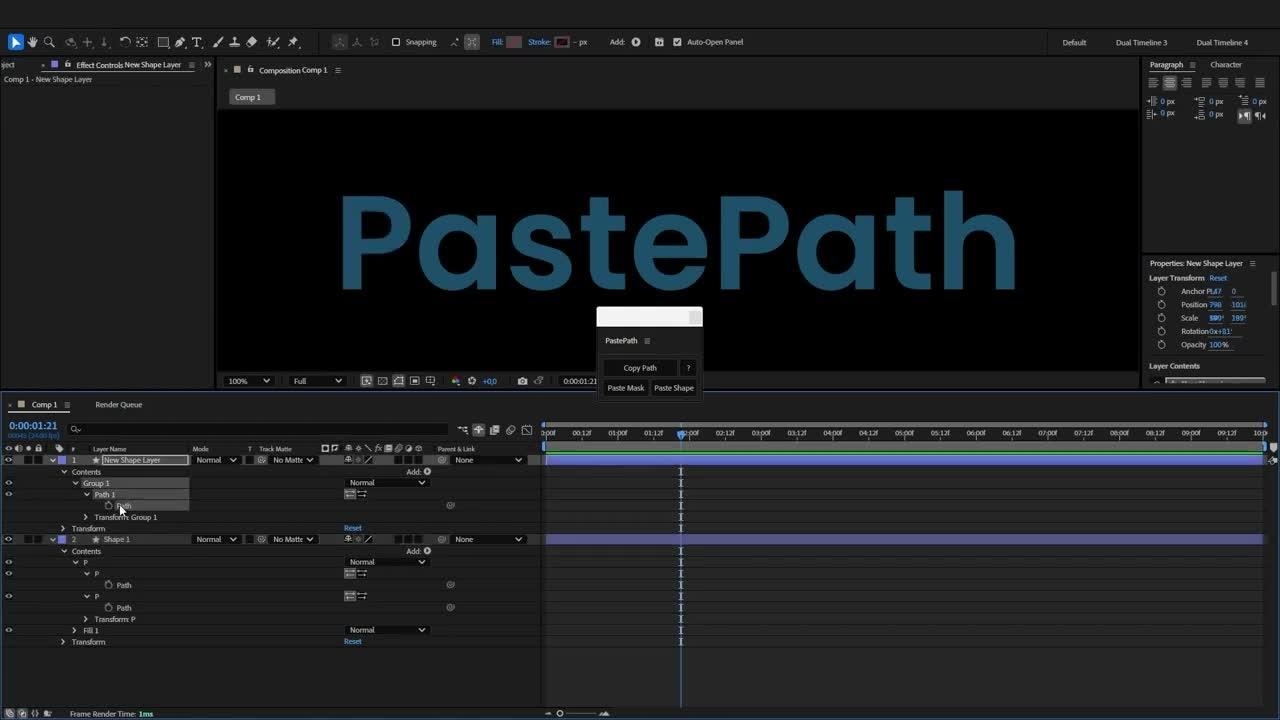Pick the Type tool

(197, 42)
